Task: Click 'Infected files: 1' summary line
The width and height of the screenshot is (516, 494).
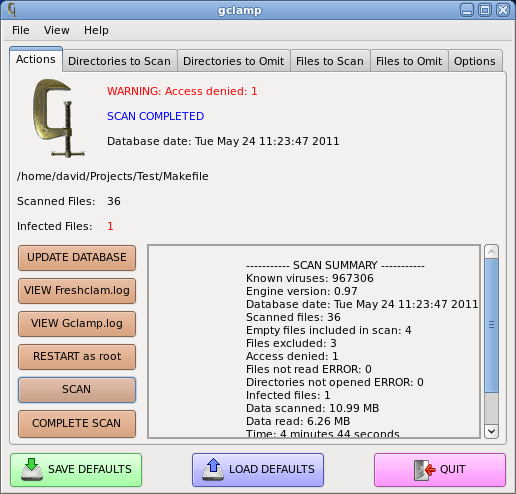Action: click(x=288, y=395)
